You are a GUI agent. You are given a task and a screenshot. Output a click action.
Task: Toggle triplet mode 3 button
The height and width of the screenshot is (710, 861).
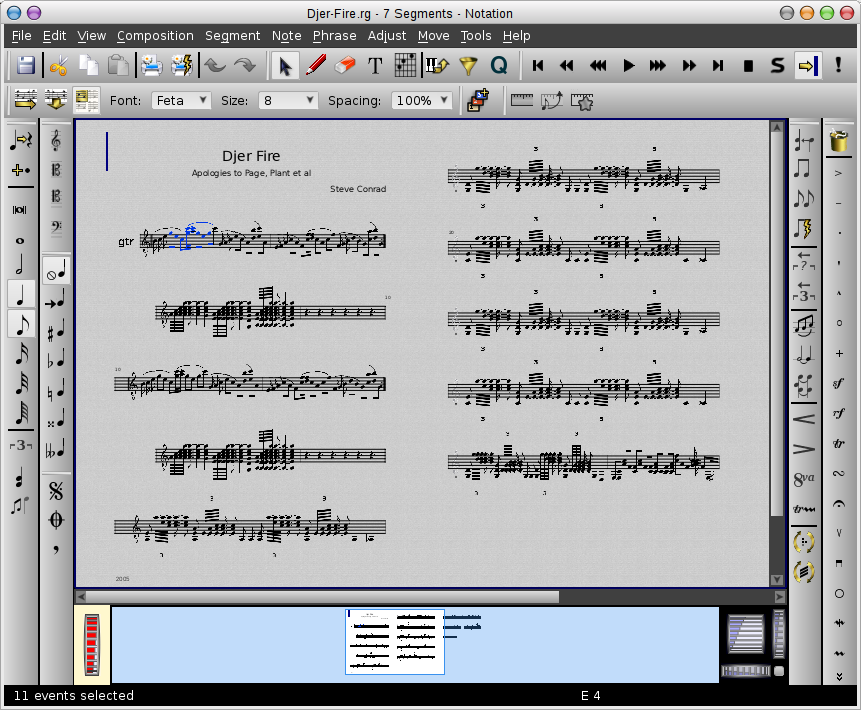[20, 445]
